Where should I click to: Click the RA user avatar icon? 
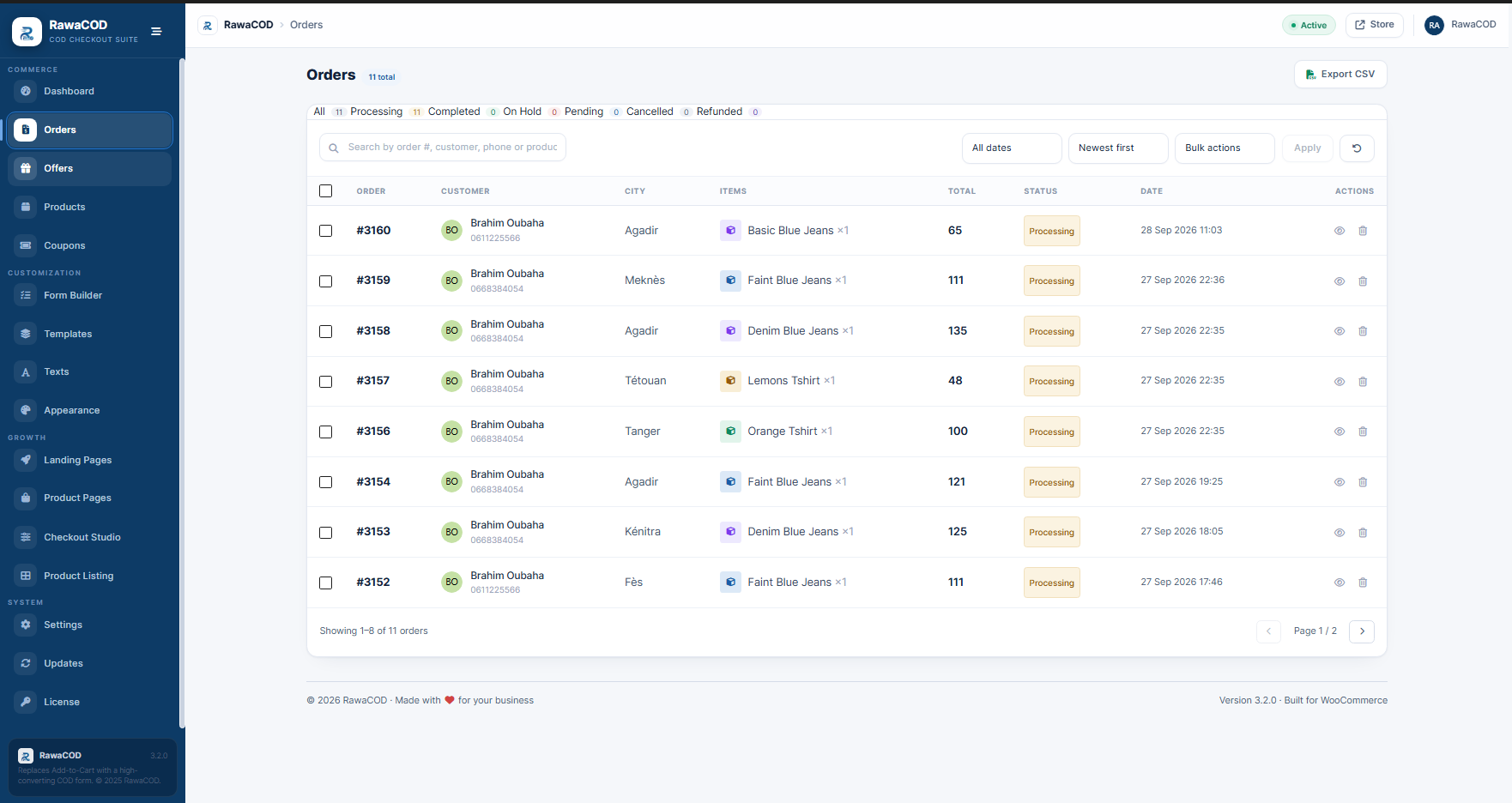pyautogui.click(x=1434, y=25)
